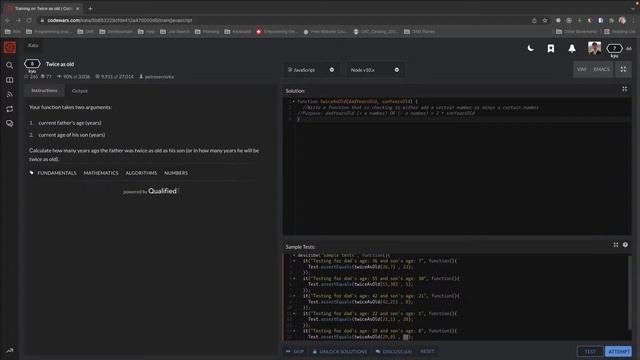The height and width of the screenshot is (360, 640).
Task: Open the chat bubbles icon in sidebar
Action: pos(9,123)
